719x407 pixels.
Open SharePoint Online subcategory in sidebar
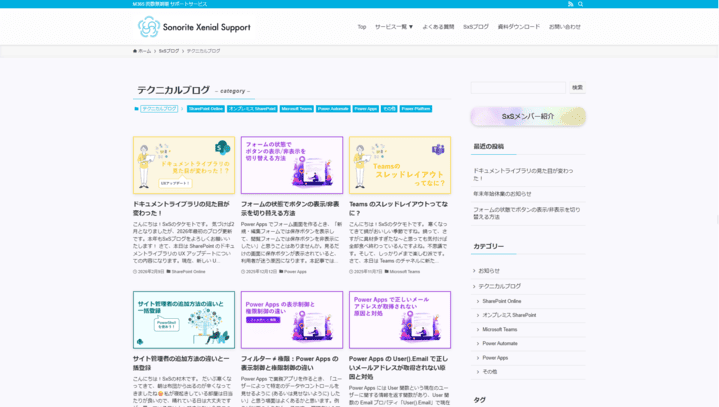click(x=502, y=301)
